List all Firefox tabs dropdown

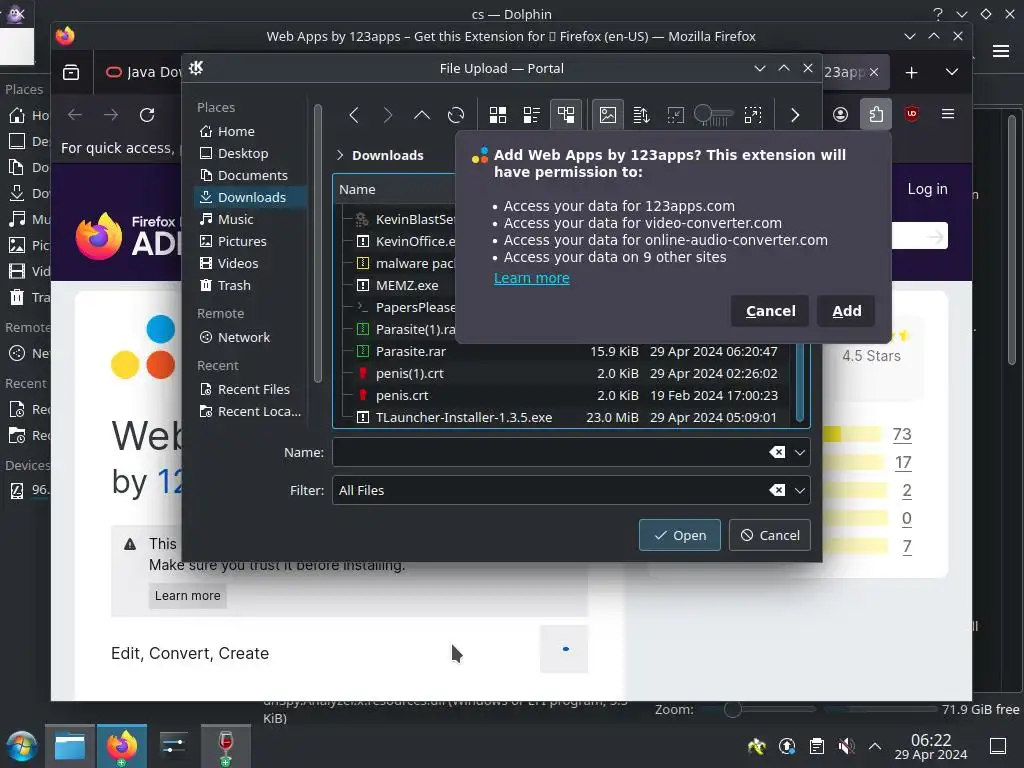(952, 72)
